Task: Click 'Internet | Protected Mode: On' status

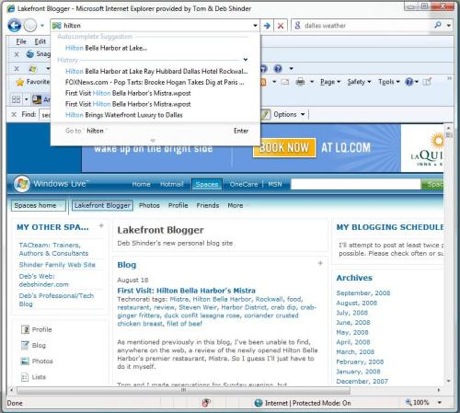Action: pyautogui.click(x=303, y=403)
